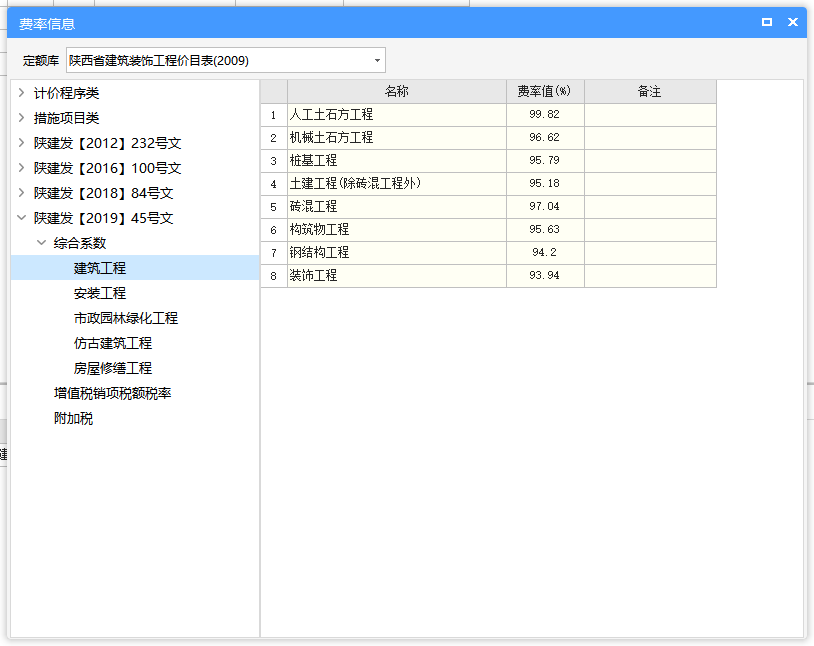Click the 计价程序类 label
814x646 pixels.
[x=66, y=93]
